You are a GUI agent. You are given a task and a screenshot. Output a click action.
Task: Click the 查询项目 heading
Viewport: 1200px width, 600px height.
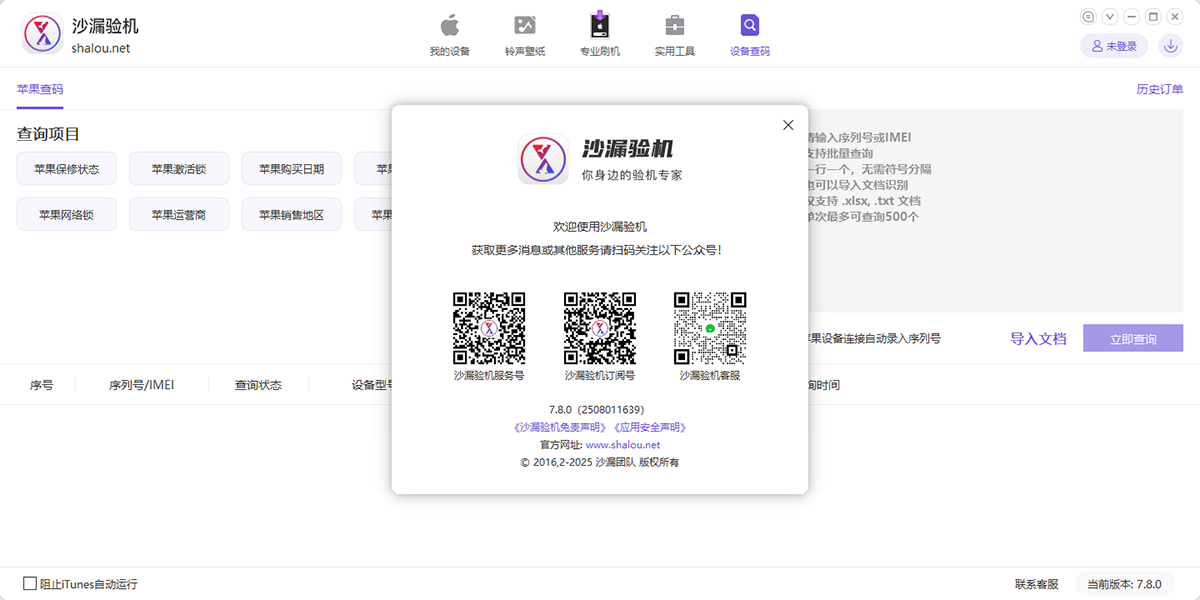[x=48, y=134]
